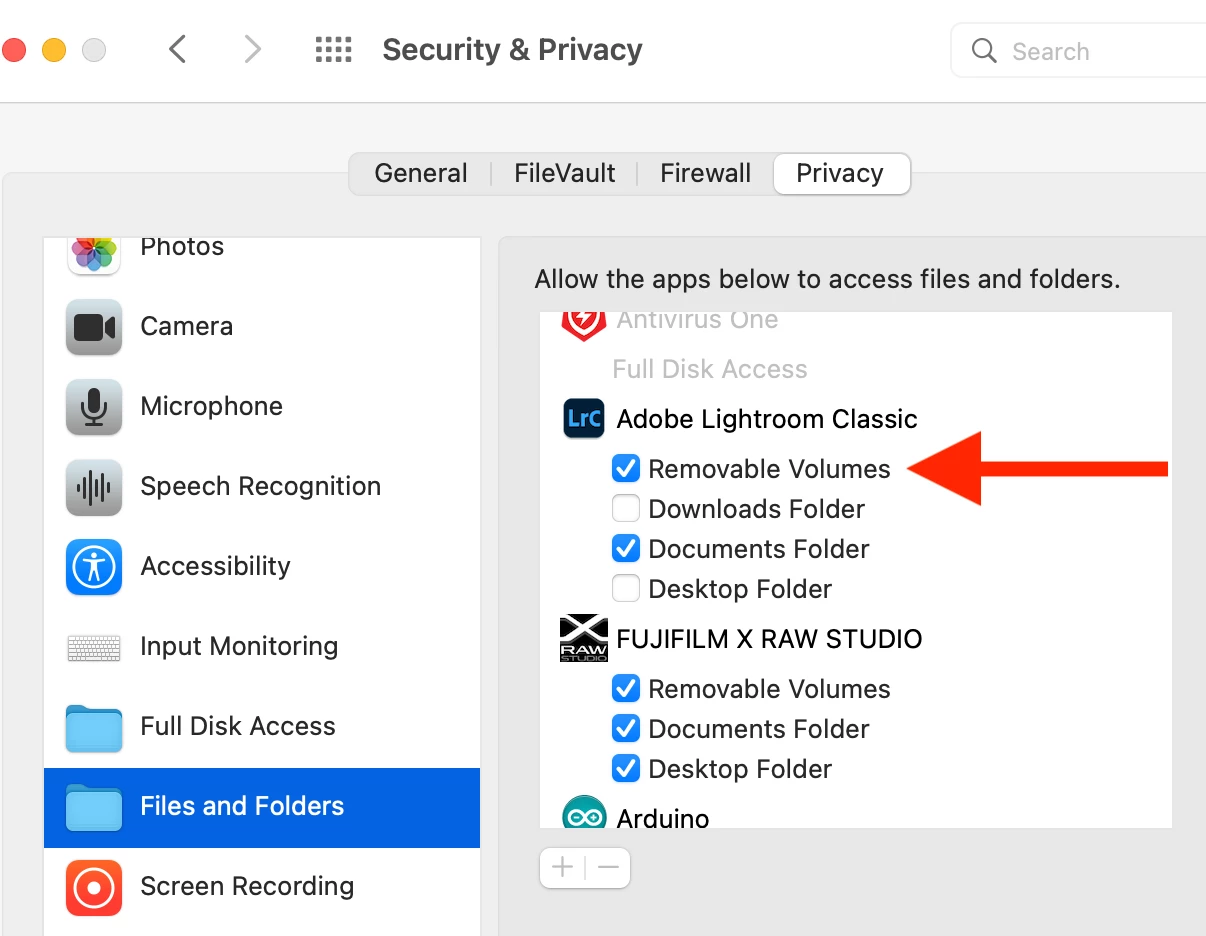Screen dimensions: 1206x936
Task: Select Microphone in privacy list
Action: click(x=212, y=406)
